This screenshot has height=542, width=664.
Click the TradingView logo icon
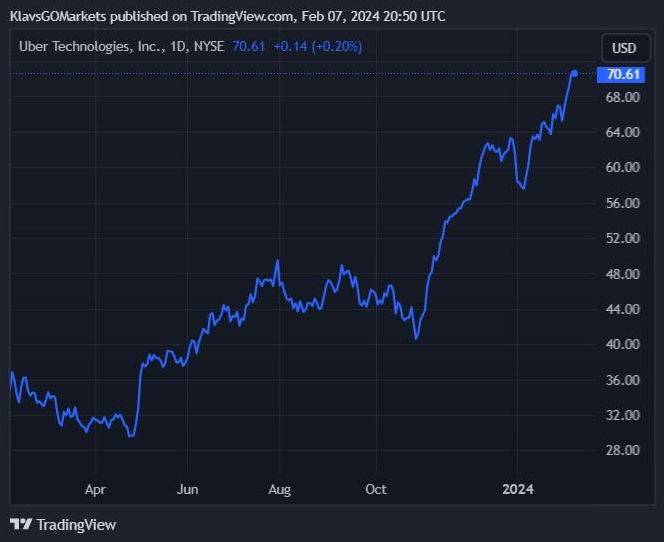(21, 524)
